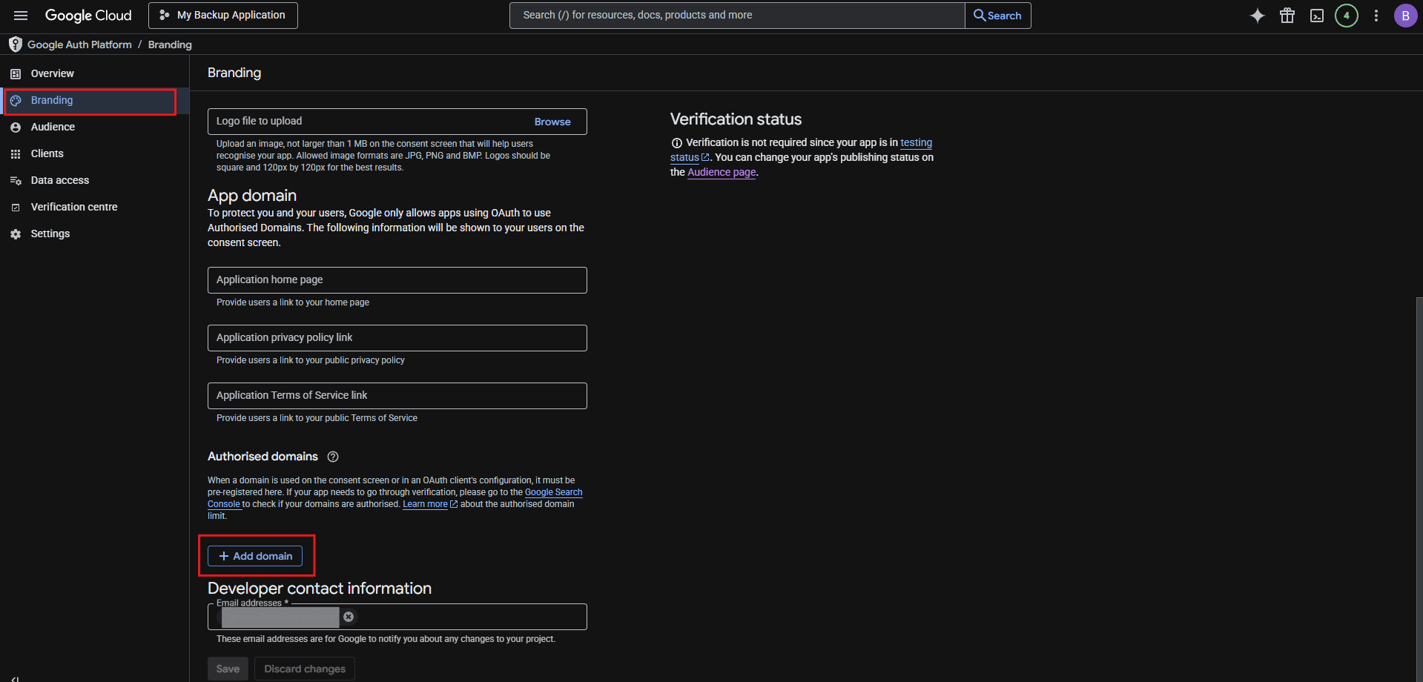Click the Save button
Image resolution: width=1423 pixels, height=682 pixels.
(x=228, y=669)
